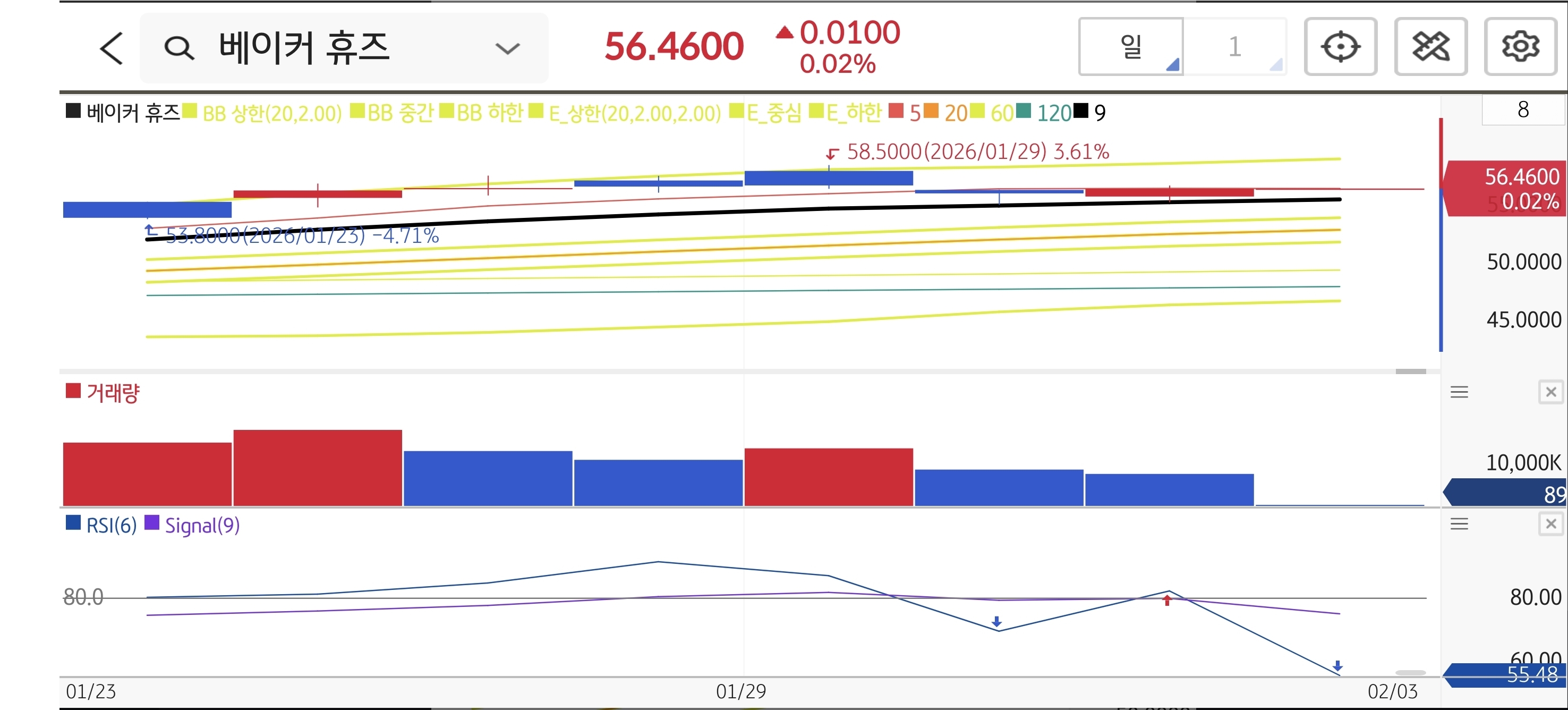Click the drawing tools crossed-pencil icon
The width and height of the screenshot is (1568, 710).
1430,47
